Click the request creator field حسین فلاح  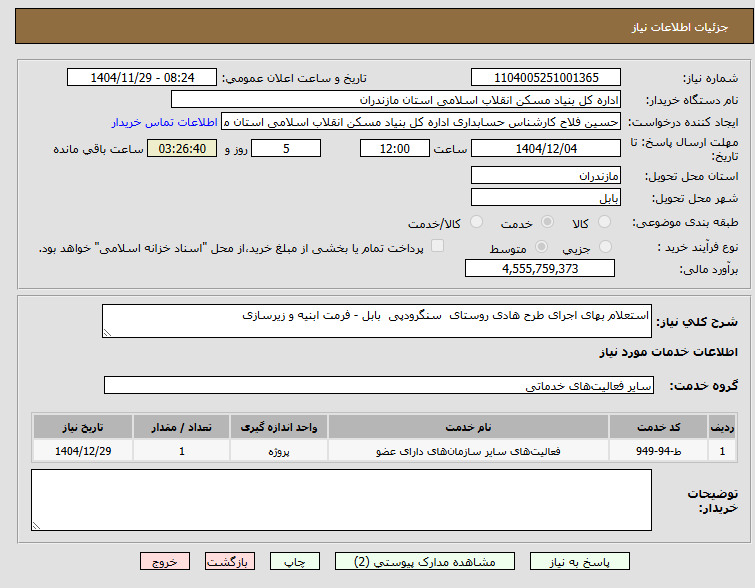pyautogui.click(x=421, y=122)
